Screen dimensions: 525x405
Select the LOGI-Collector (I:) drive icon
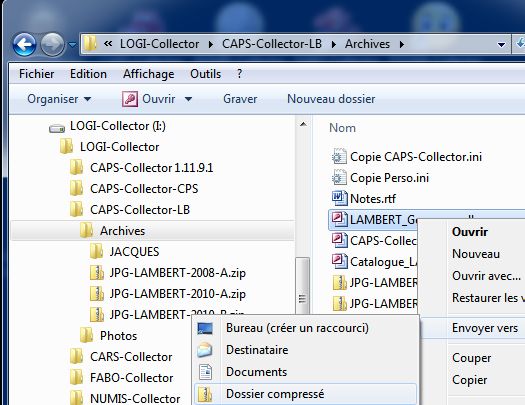57,128
